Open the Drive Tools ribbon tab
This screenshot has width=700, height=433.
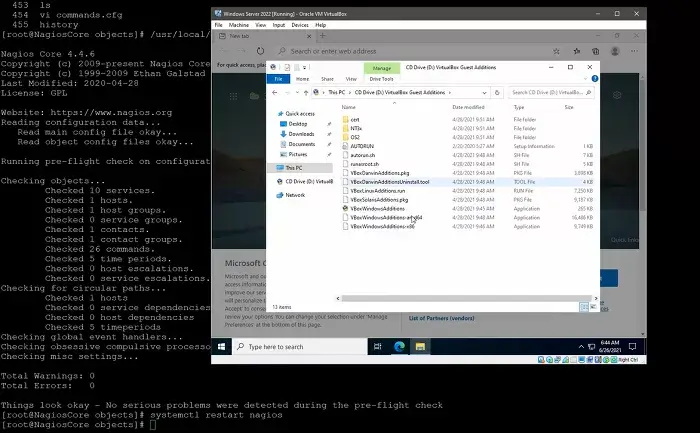point(383,78)
